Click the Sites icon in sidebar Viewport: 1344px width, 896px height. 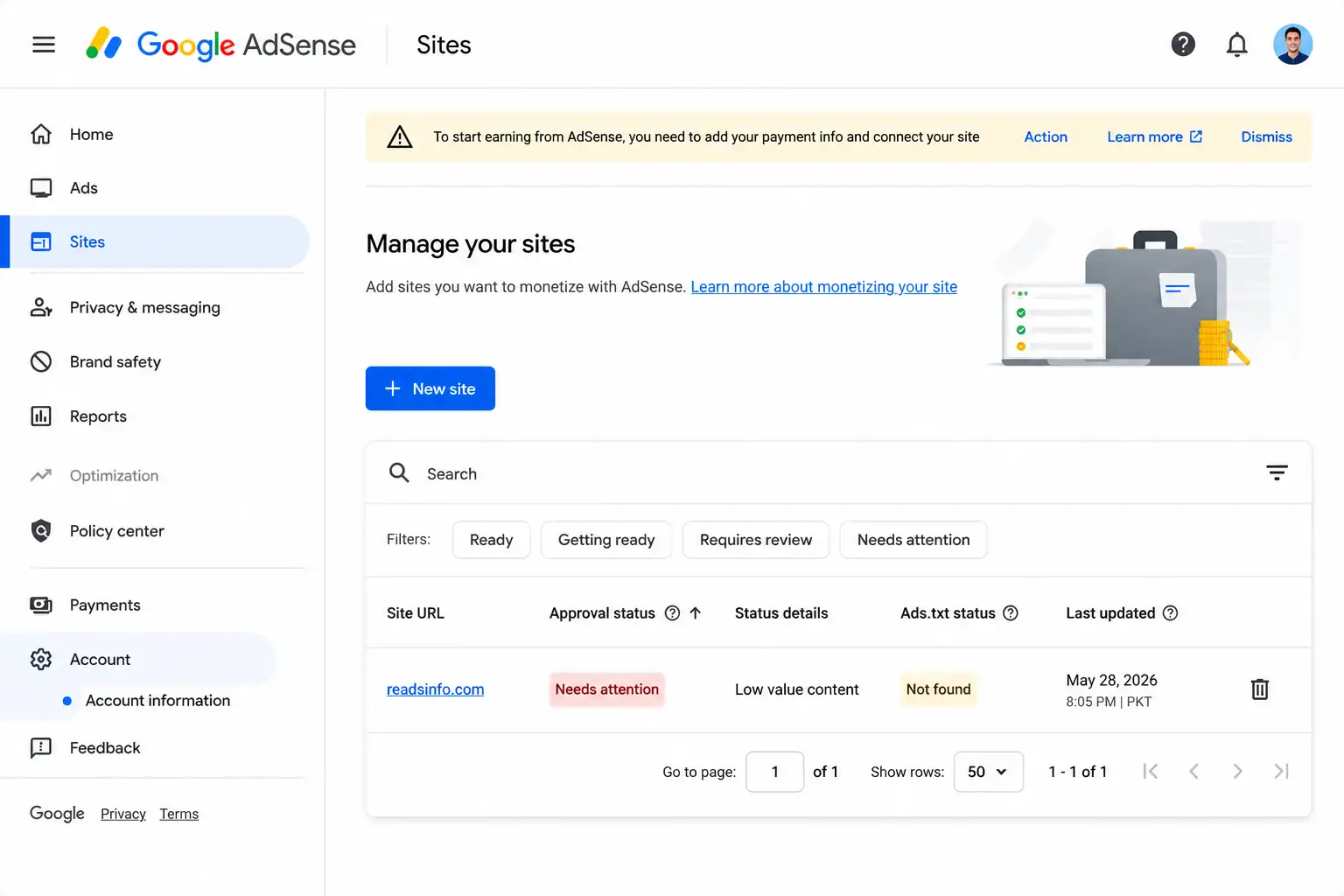(x=41, y=241)
